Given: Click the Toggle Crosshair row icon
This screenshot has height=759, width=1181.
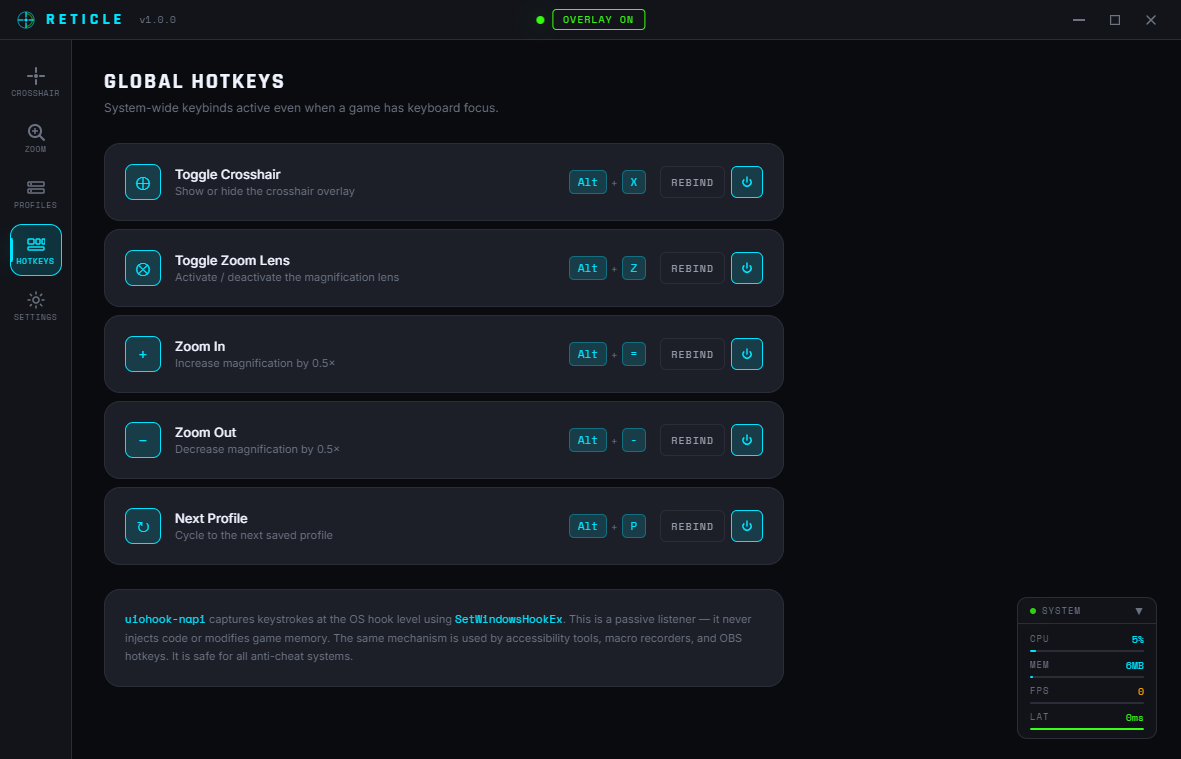Looking at the screenshot, I should 143,182.
